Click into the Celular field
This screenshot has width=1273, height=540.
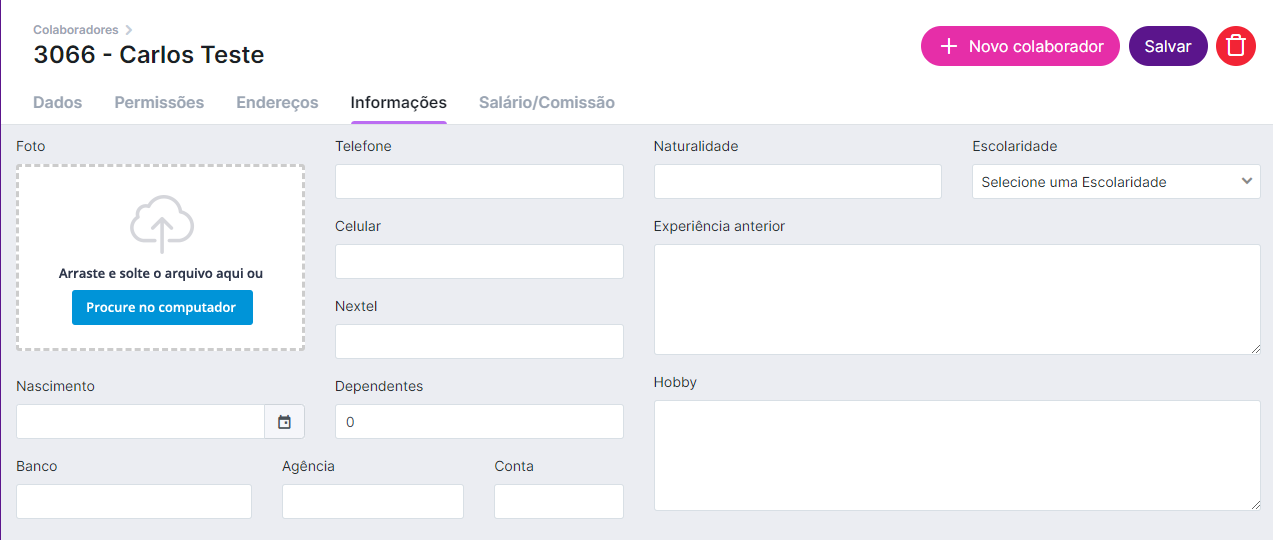479,262
